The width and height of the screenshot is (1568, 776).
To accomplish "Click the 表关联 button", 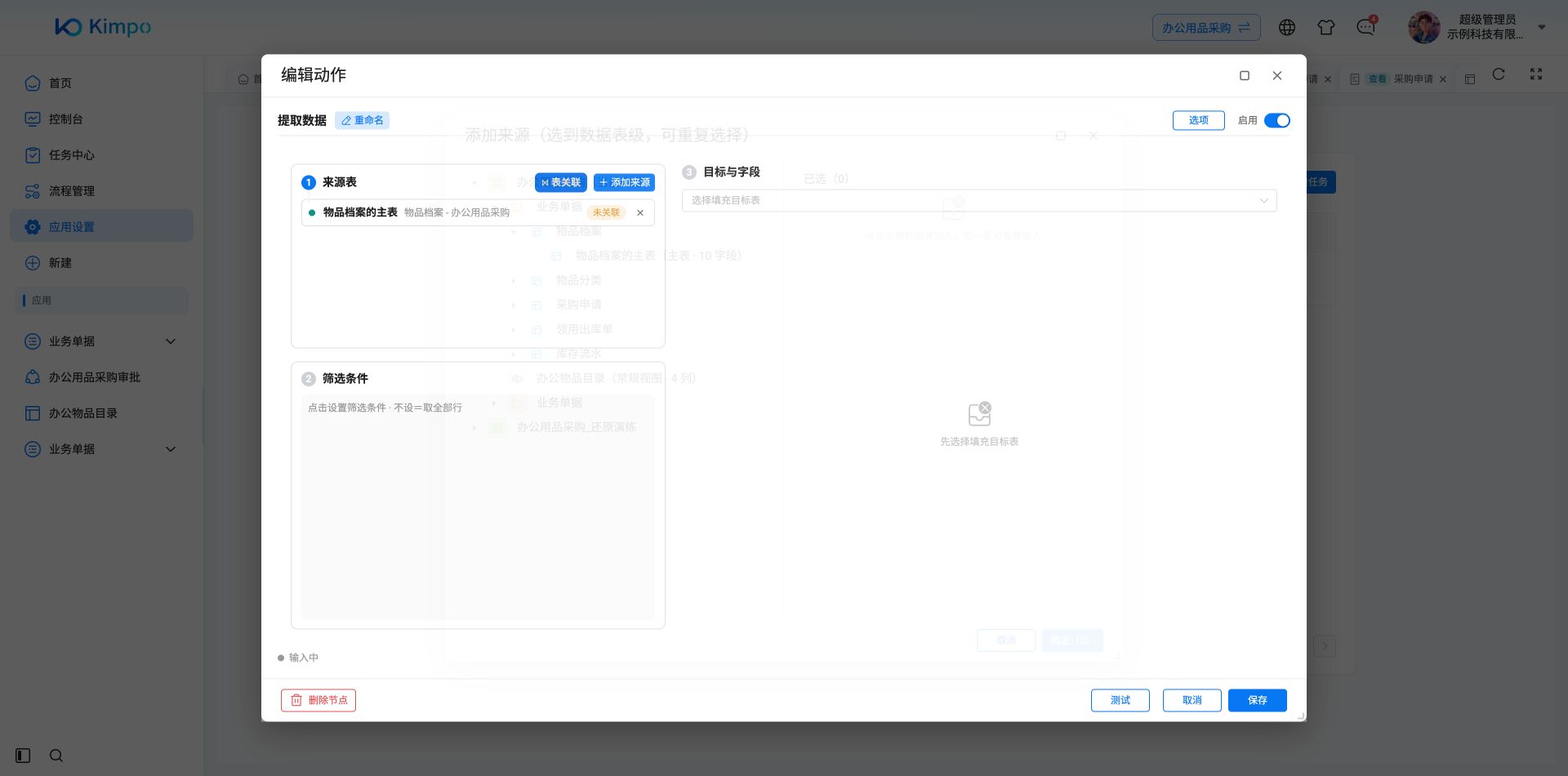I will [561, 182].
